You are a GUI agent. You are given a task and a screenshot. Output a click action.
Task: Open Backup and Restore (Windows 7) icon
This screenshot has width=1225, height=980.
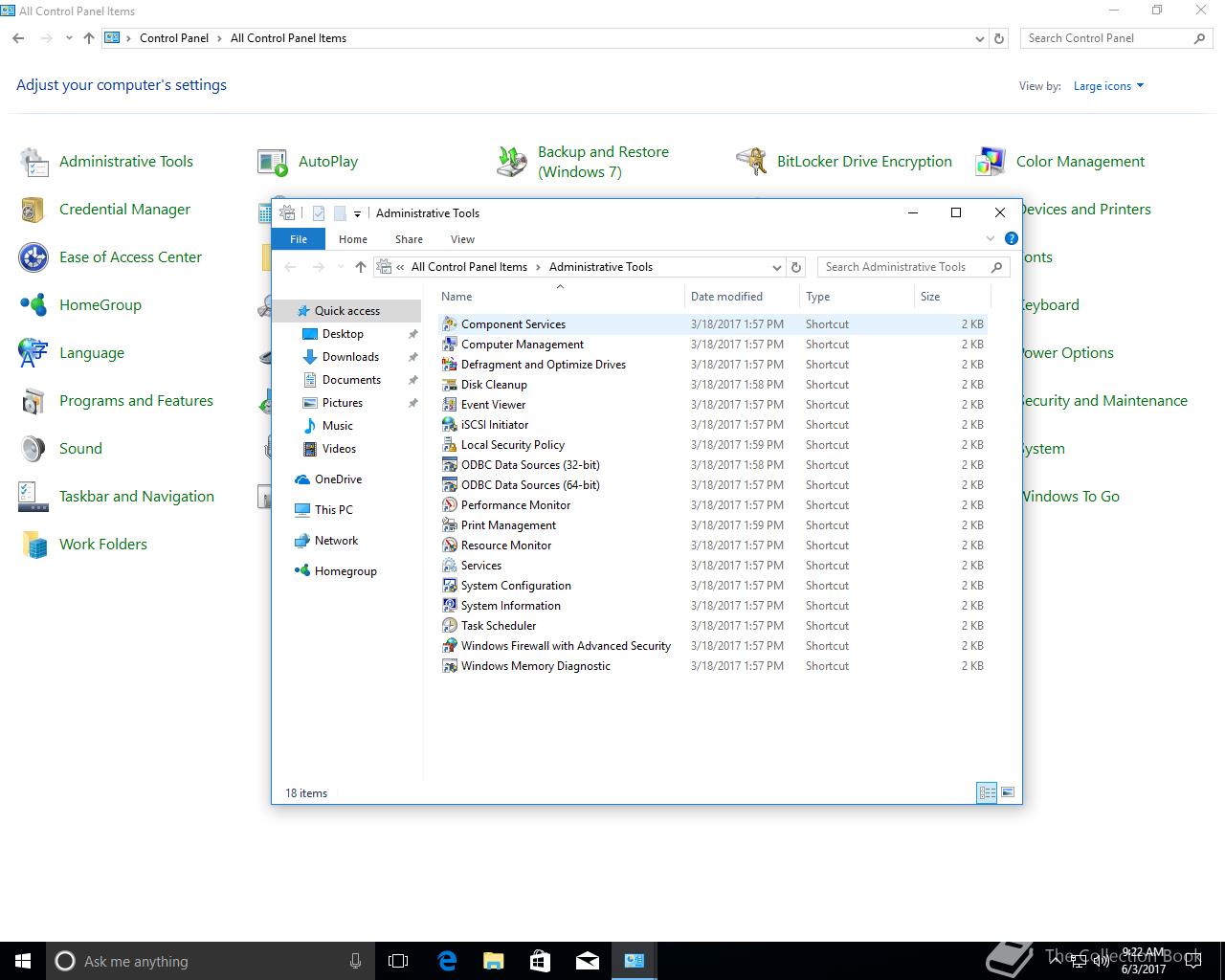[x=513, y=162]
